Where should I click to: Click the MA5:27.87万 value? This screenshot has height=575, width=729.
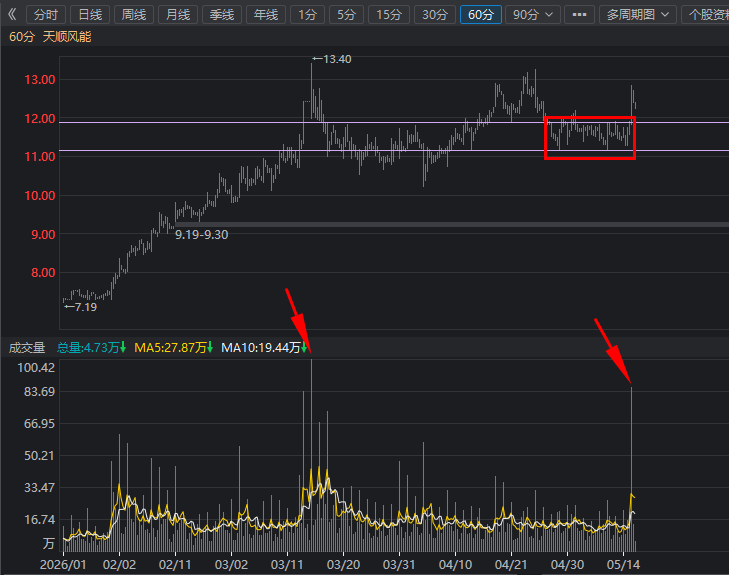173,348
